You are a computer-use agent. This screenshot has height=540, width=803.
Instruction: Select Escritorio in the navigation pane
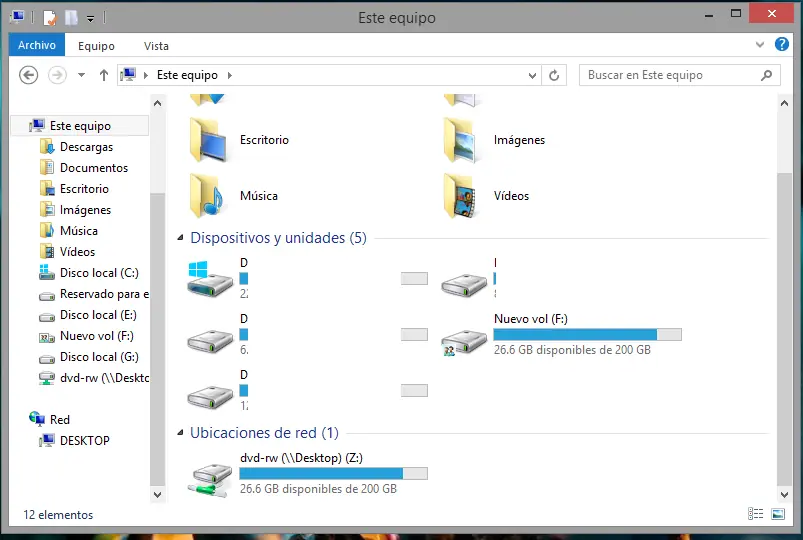(x=84, y=189)
